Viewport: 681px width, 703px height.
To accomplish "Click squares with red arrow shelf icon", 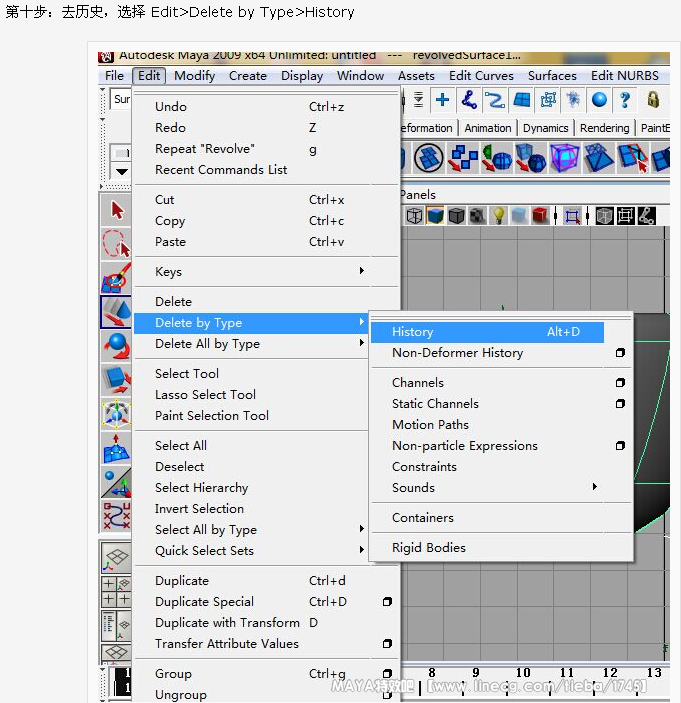I will pyautogui.click(x=463, y=158).
